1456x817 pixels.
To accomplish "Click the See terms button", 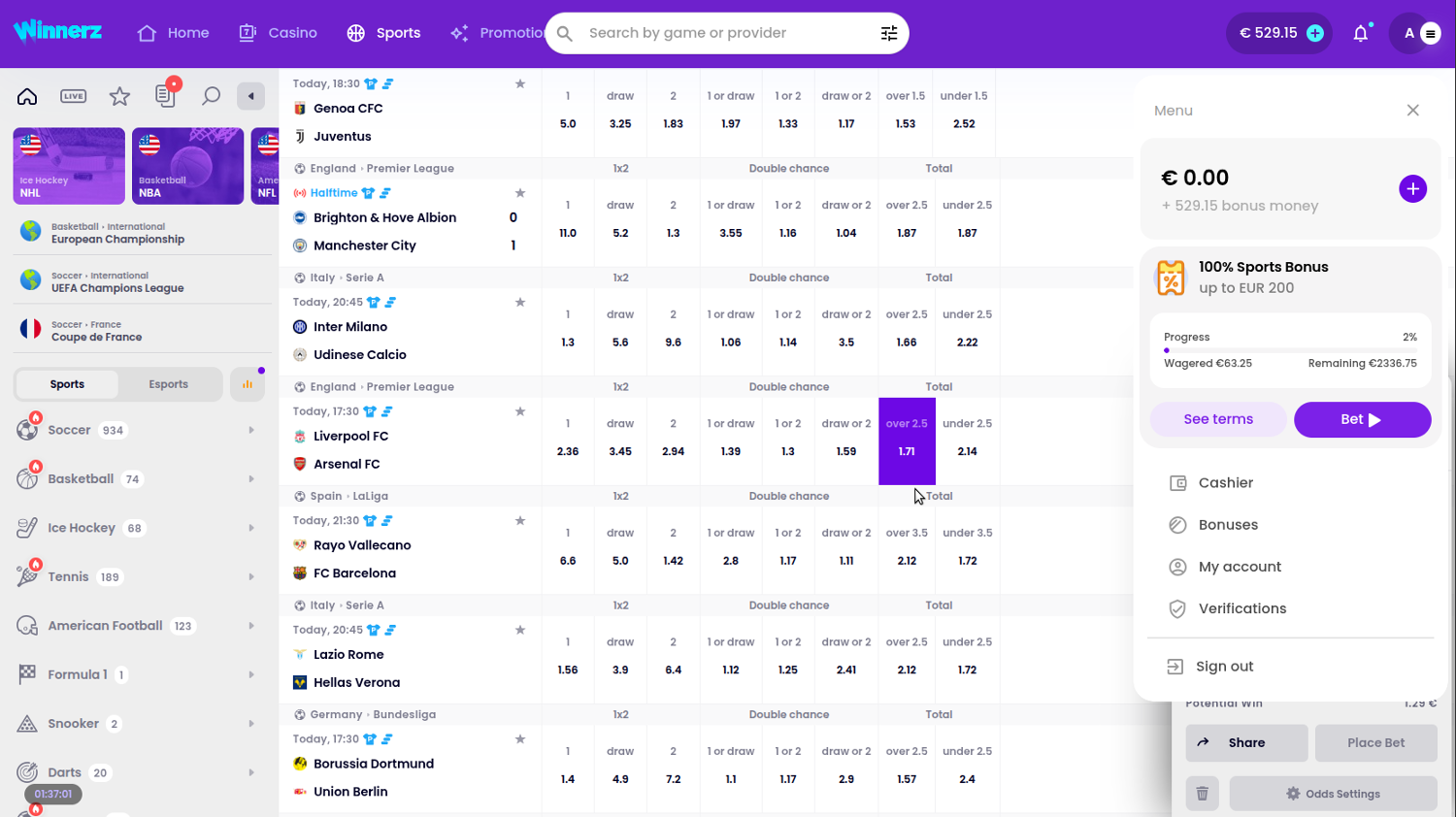I will point(1218,419).
